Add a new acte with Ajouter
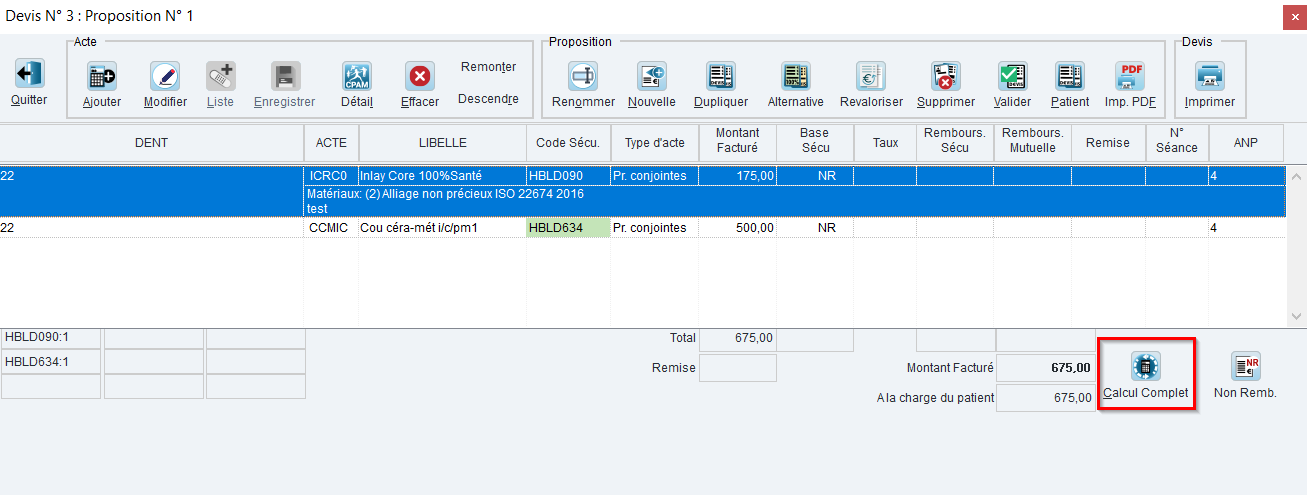 102,76
